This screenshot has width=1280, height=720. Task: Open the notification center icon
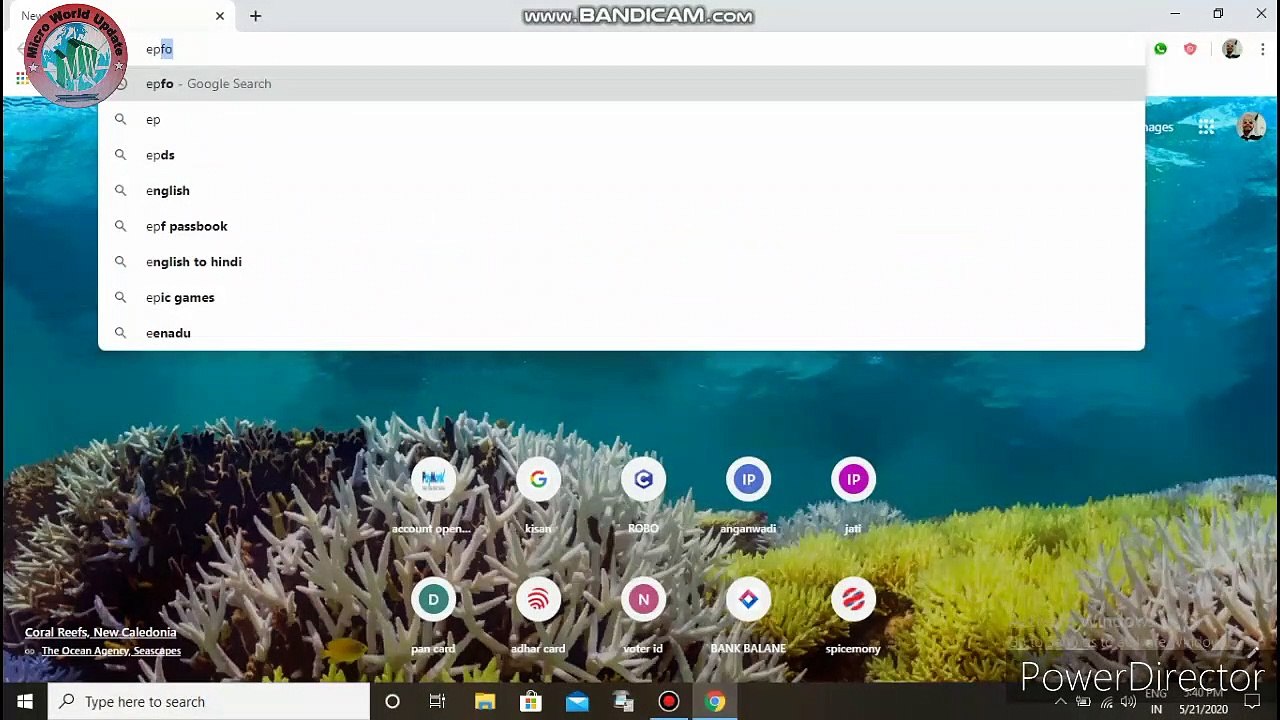pyautogui.click(x=1252, y=702)
